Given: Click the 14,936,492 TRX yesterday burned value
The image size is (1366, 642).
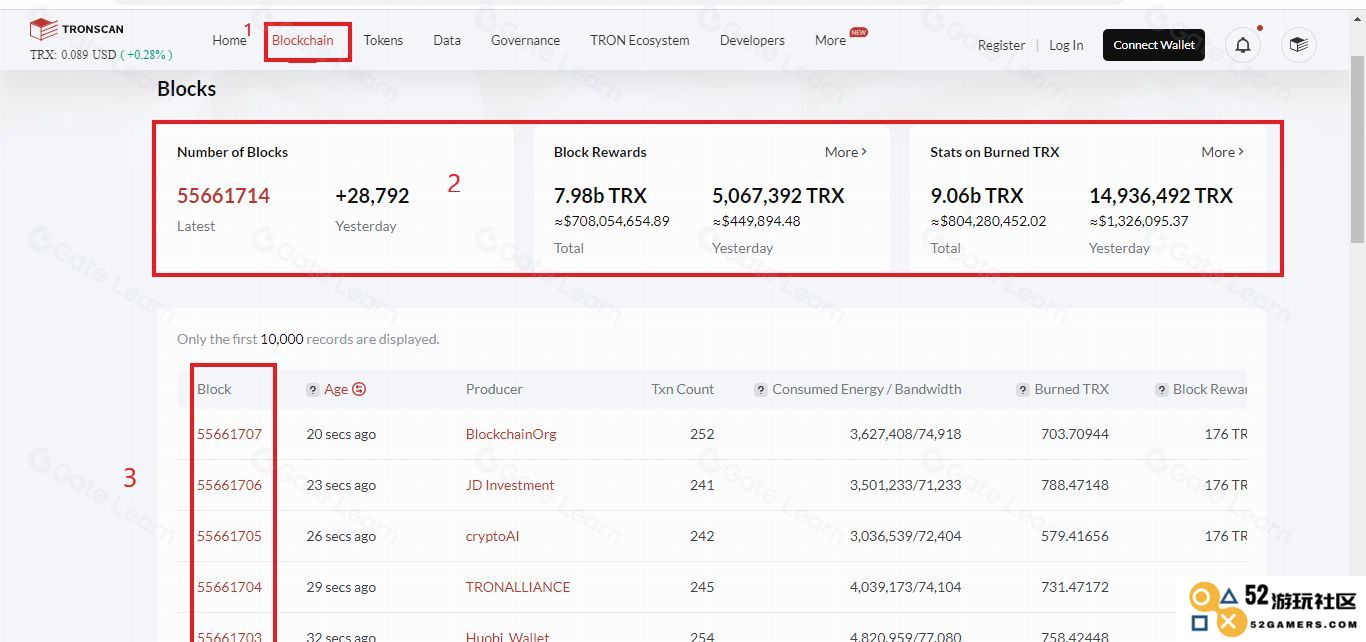Looking at the screenshot, I should point(1161,196).
